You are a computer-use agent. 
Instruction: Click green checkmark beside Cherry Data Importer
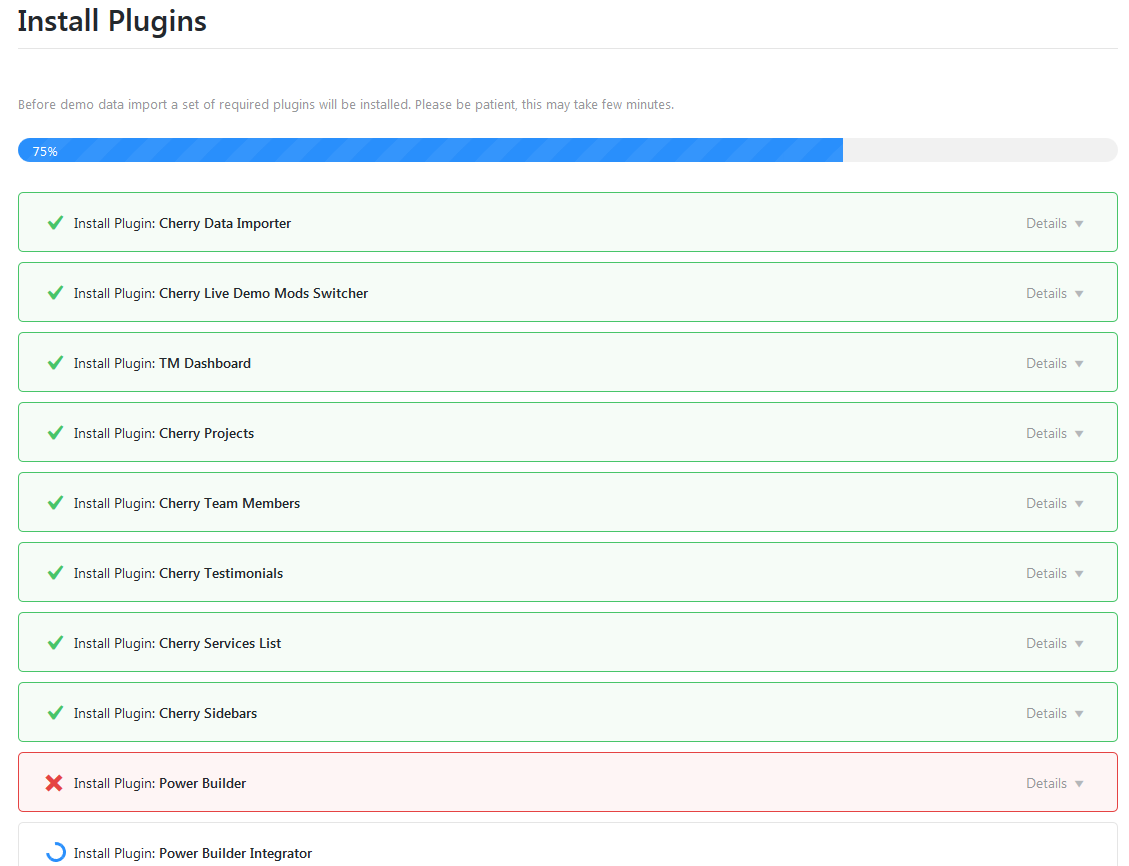click(56, 223)
